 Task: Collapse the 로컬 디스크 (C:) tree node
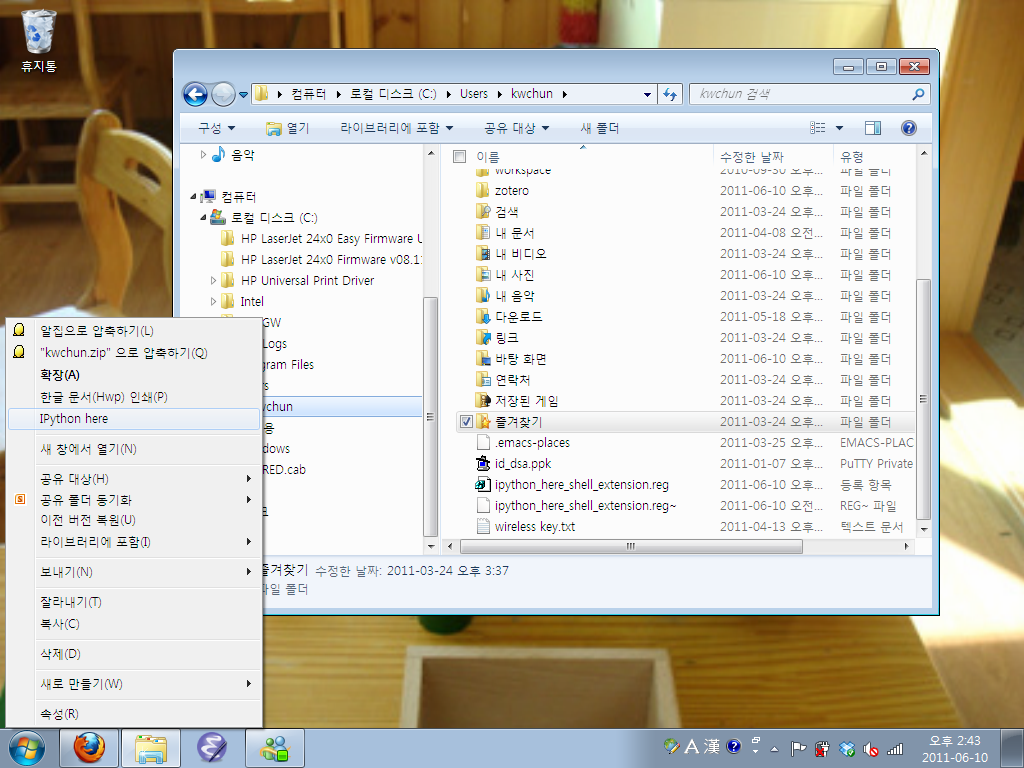pos(200,217)
